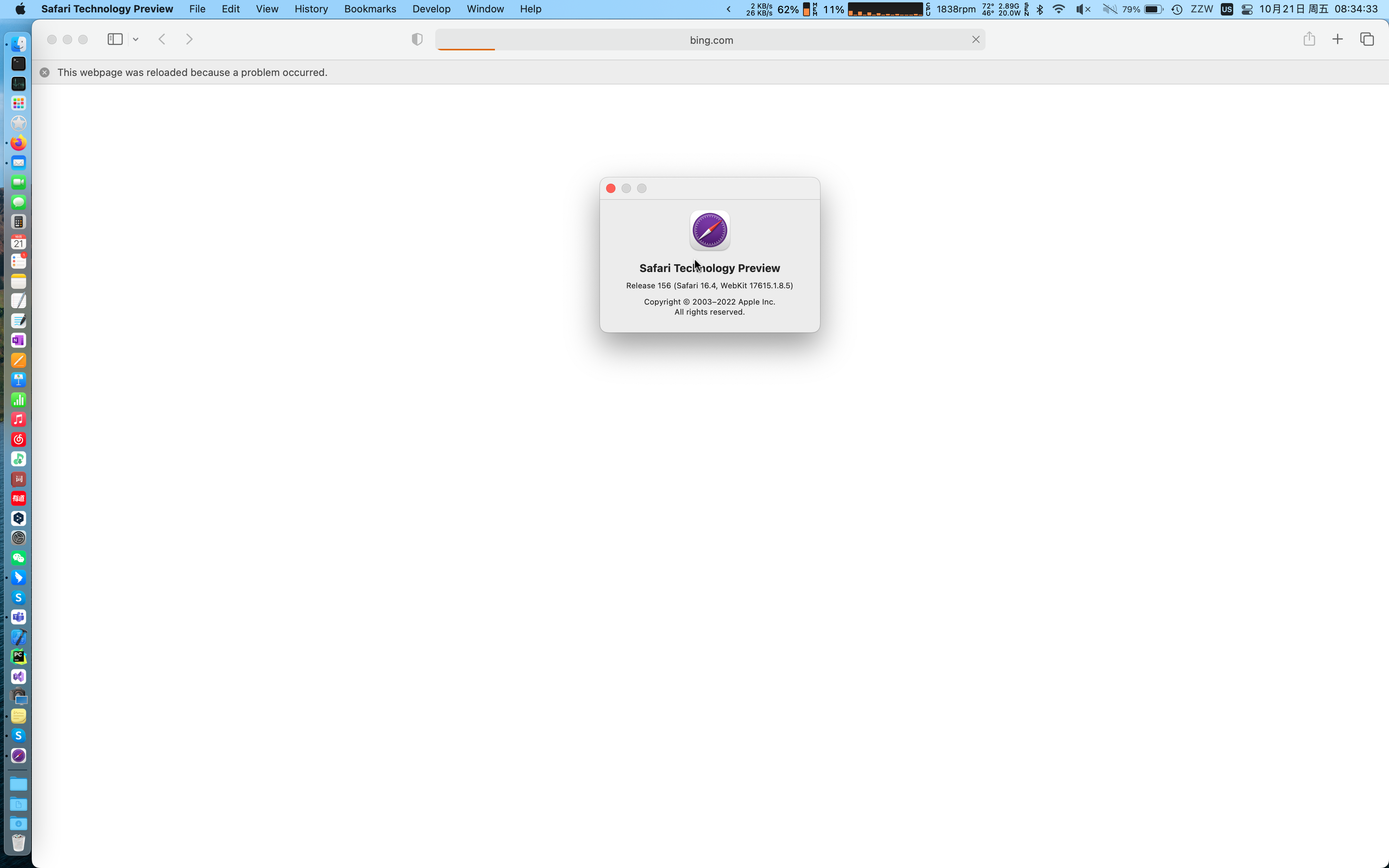Toggle the Safari sidebar button

tap(115, 39)
